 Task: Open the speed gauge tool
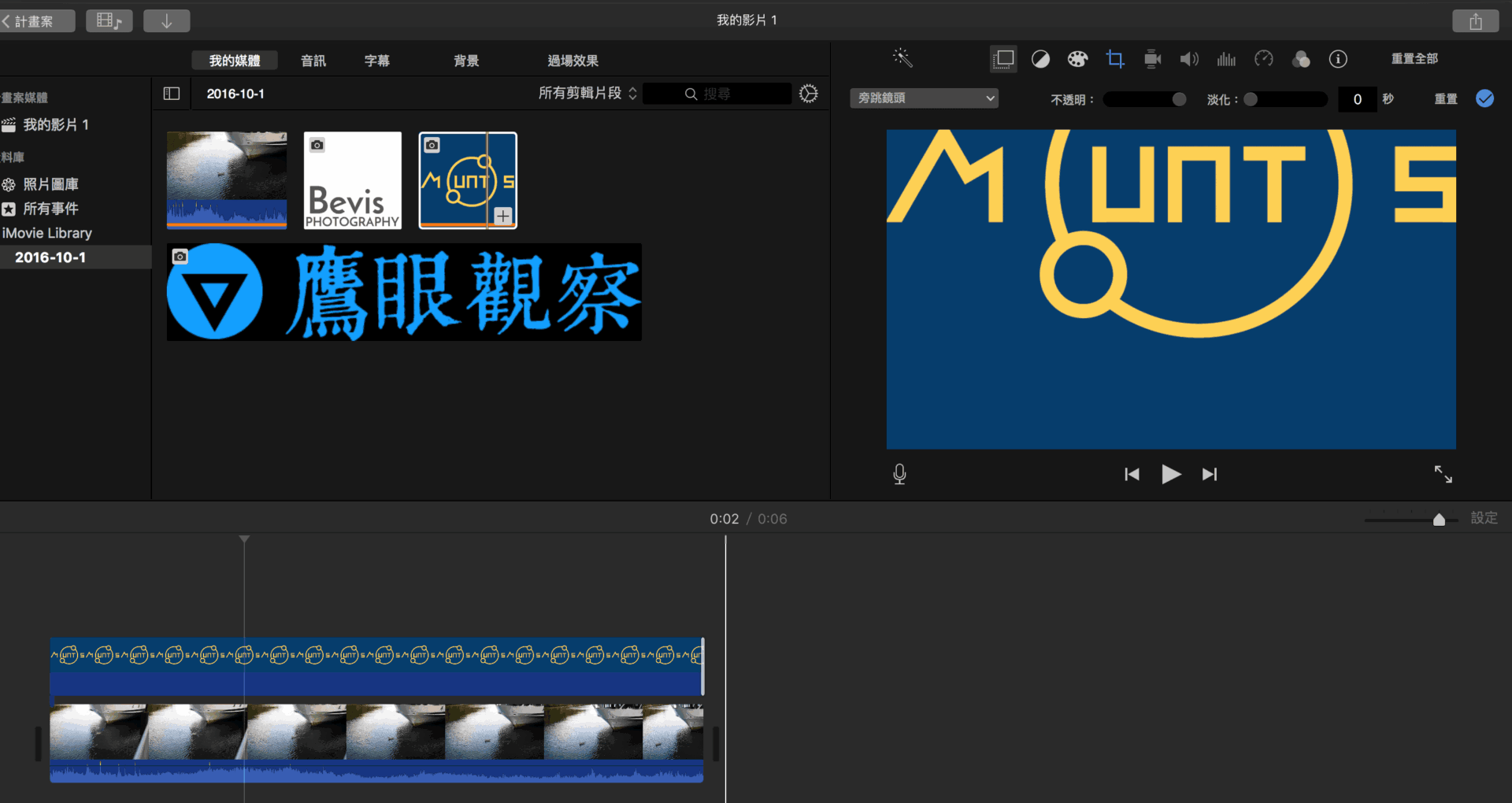[x=1264, y=59]
